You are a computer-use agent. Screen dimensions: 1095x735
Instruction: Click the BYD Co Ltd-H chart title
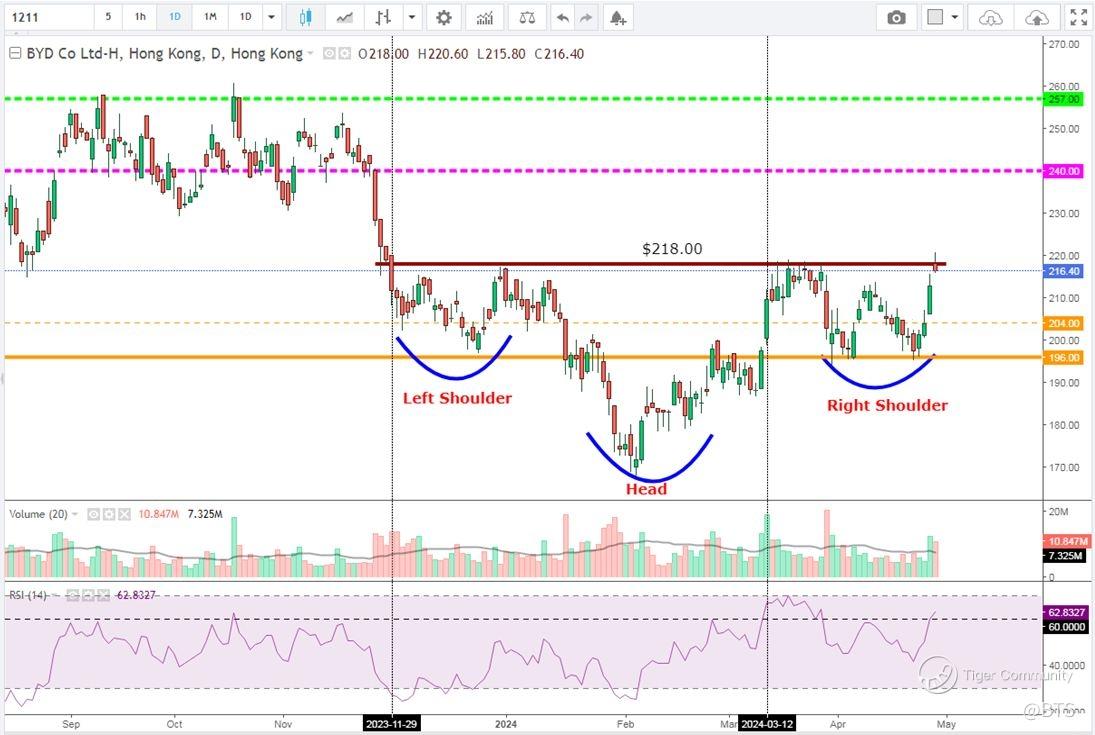click(165, 54)
